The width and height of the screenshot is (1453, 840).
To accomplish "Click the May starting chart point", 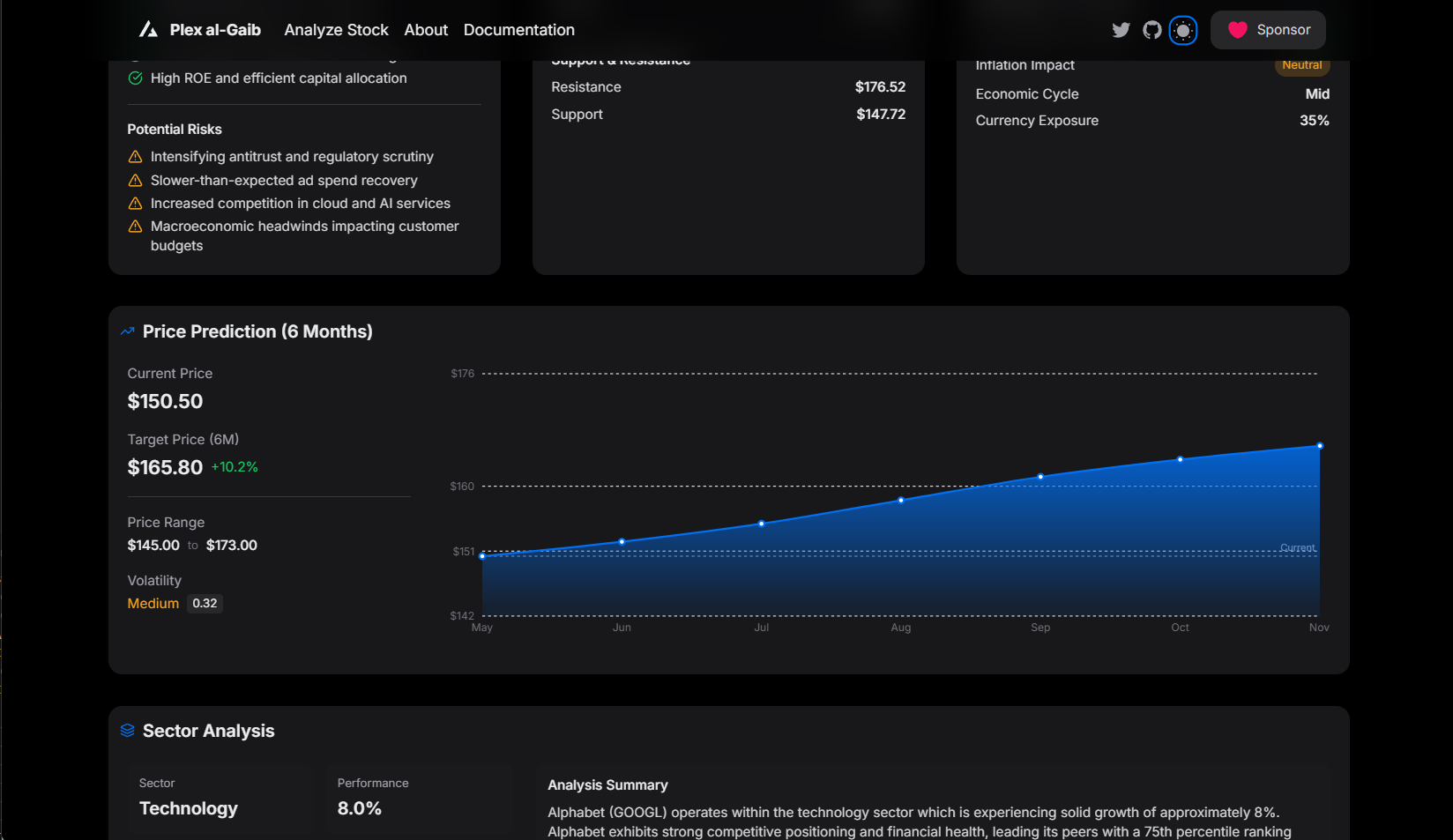I will coord(482,556).
